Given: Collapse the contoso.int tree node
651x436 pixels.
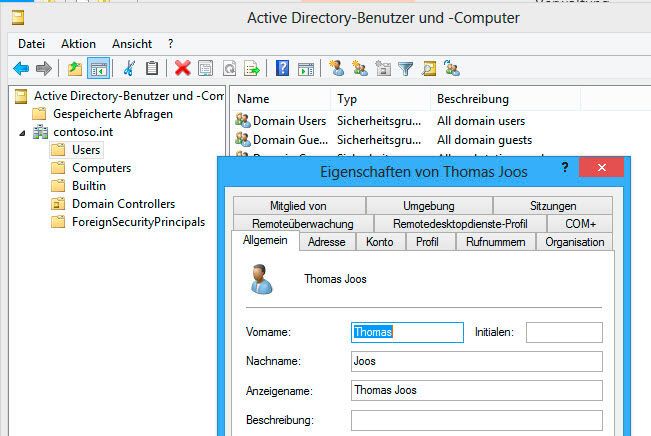Looking at the screenshot, I should tap(22, 133).
